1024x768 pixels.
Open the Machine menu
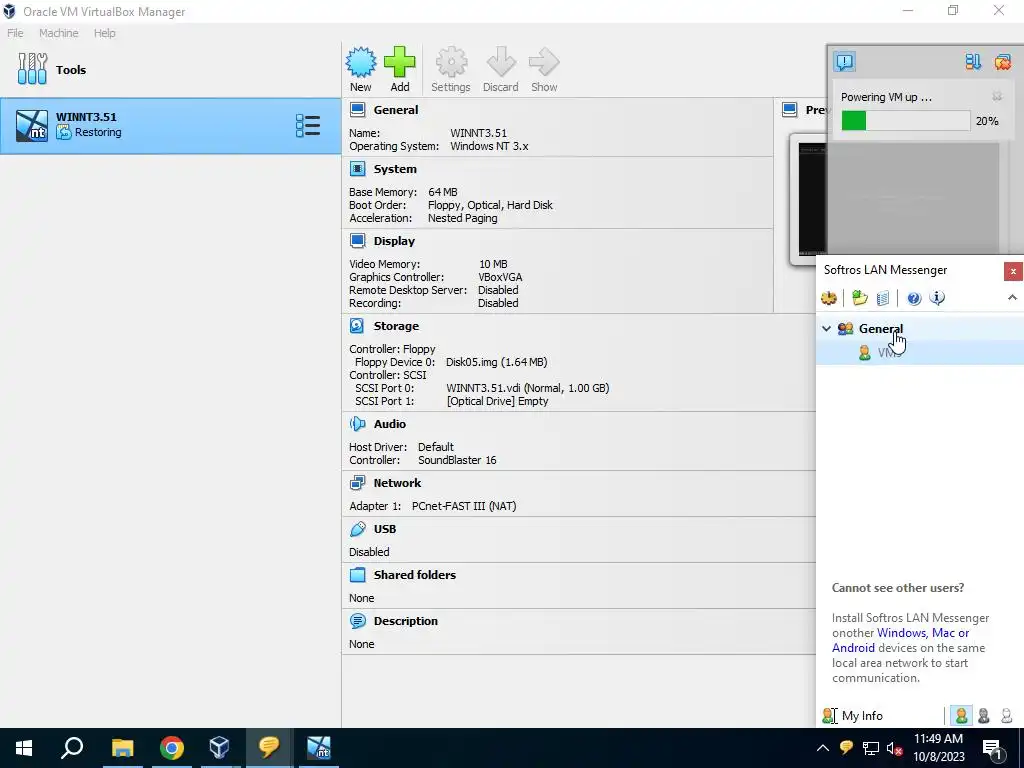tap(59, 33)
